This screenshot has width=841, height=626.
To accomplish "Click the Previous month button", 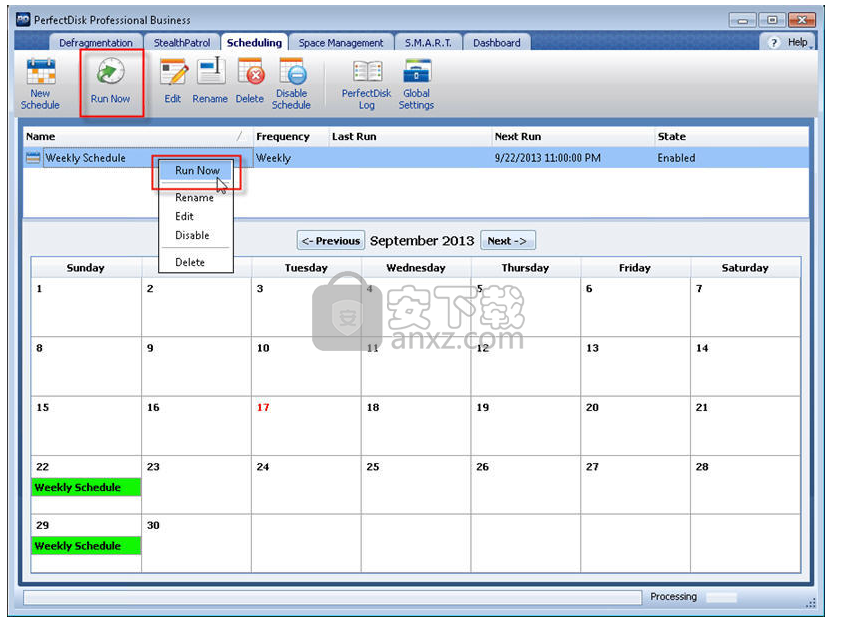I will click(331, 241).
